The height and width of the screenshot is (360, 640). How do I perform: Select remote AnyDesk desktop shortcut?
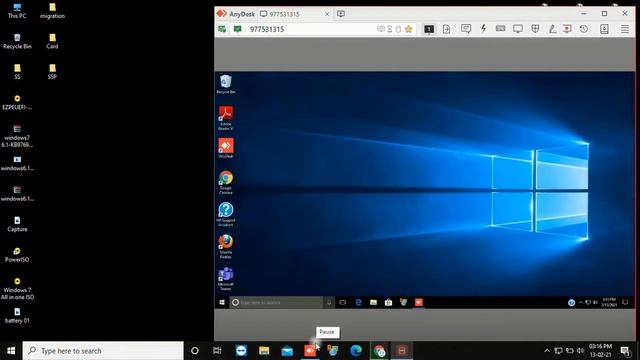(226, 148)
